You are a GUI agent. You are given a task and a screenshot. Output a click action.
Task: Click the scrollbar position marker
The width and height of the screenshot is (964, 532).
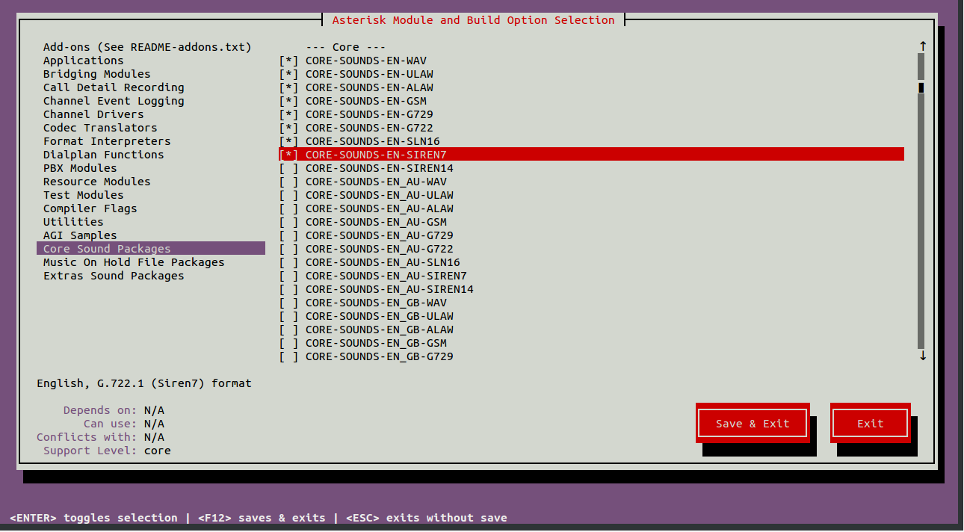922,88
